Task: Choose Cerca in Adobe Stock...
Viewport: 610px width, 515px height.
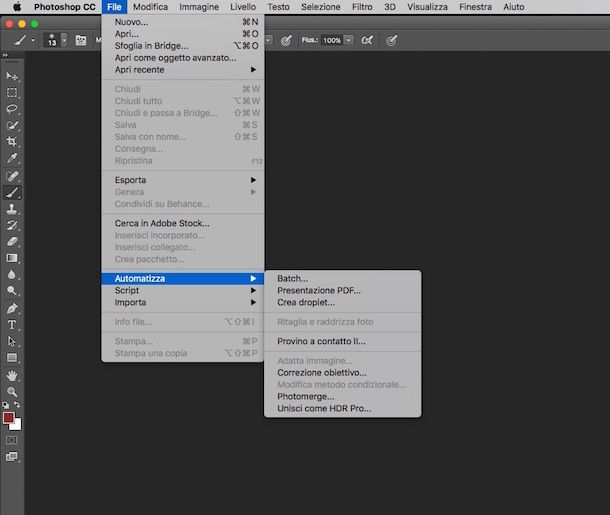Action: 183,223
